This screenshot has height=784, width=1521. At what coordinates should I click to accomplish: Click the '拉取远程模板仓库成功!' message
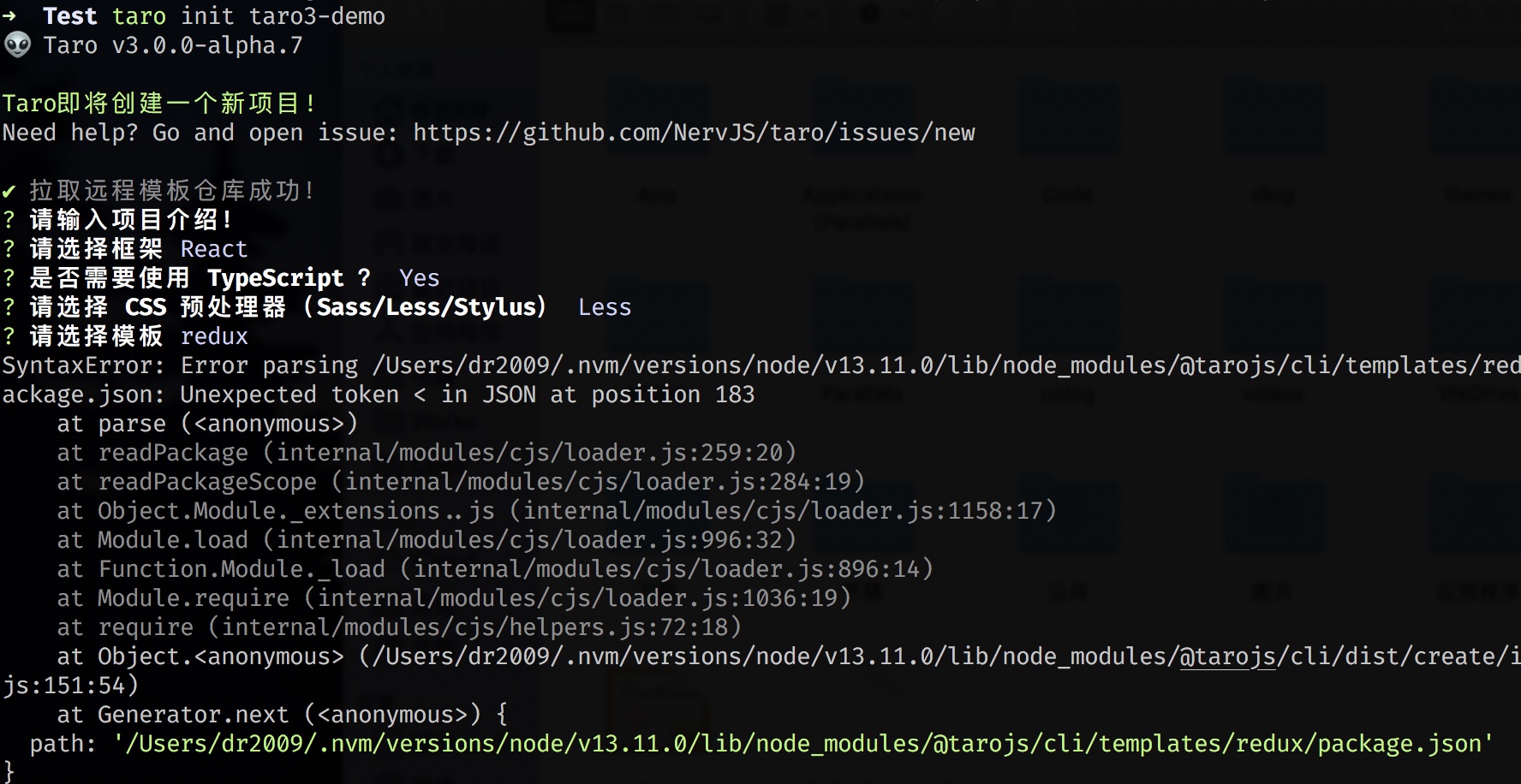click(172, 191)
